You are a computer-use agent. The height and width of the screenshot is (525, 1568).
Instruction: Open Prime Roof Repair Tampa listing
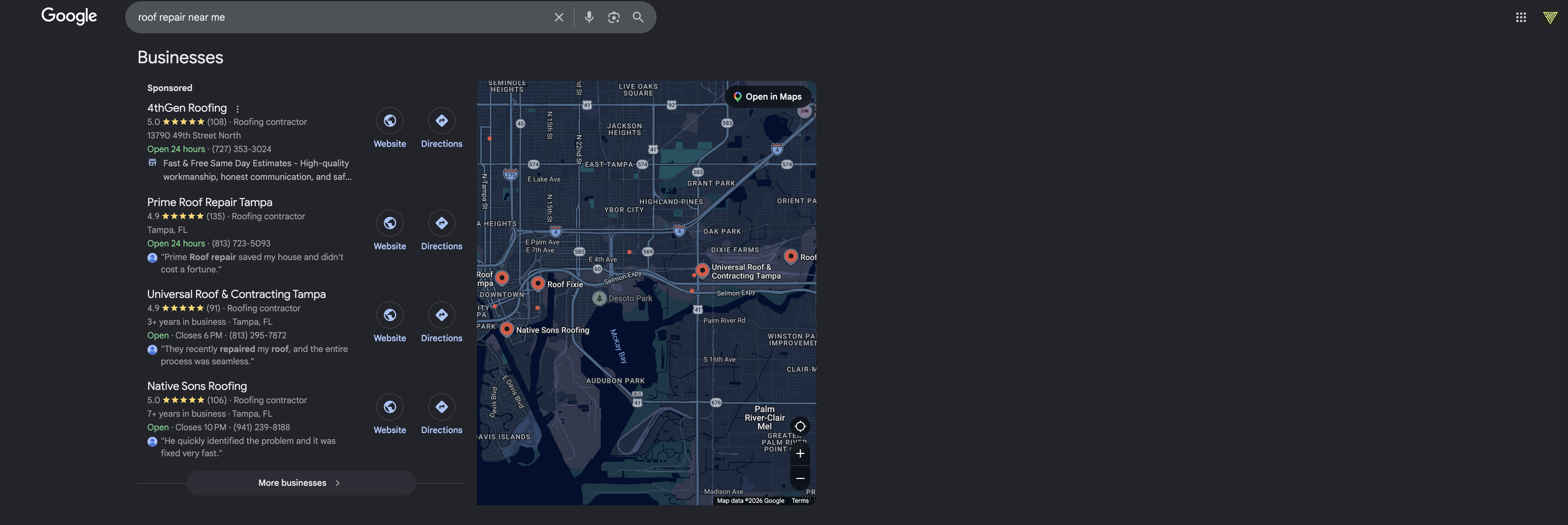[209, 202]
